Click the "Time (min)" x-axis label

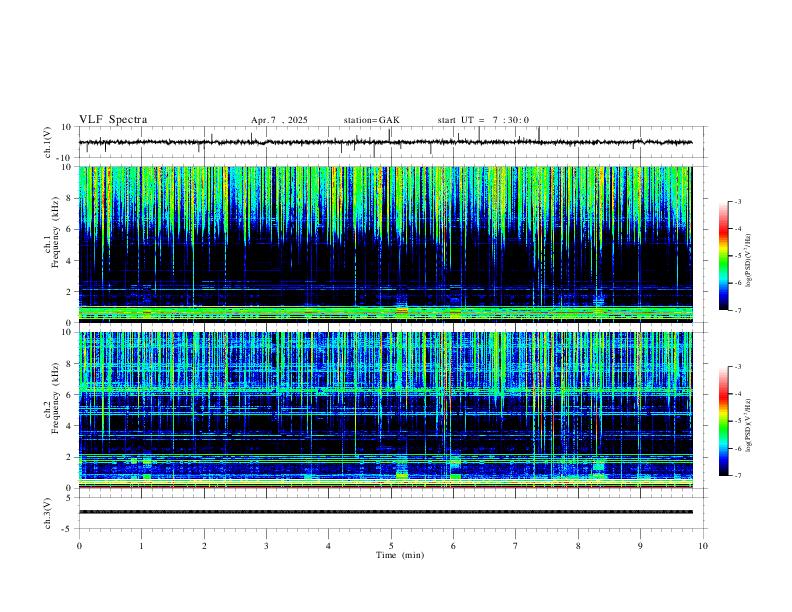pyautogui.click(x=400, y=555)
